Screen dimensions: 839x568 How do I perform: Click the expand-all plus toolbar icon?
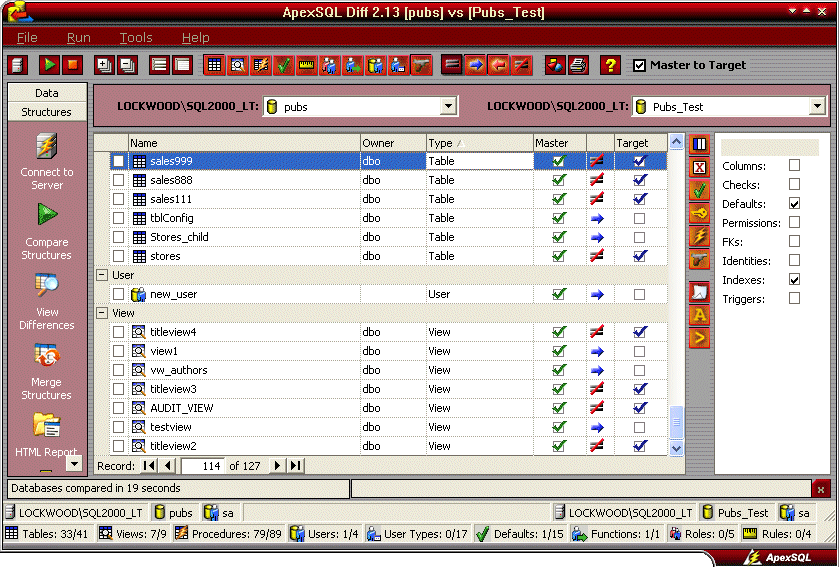[104, 65]
